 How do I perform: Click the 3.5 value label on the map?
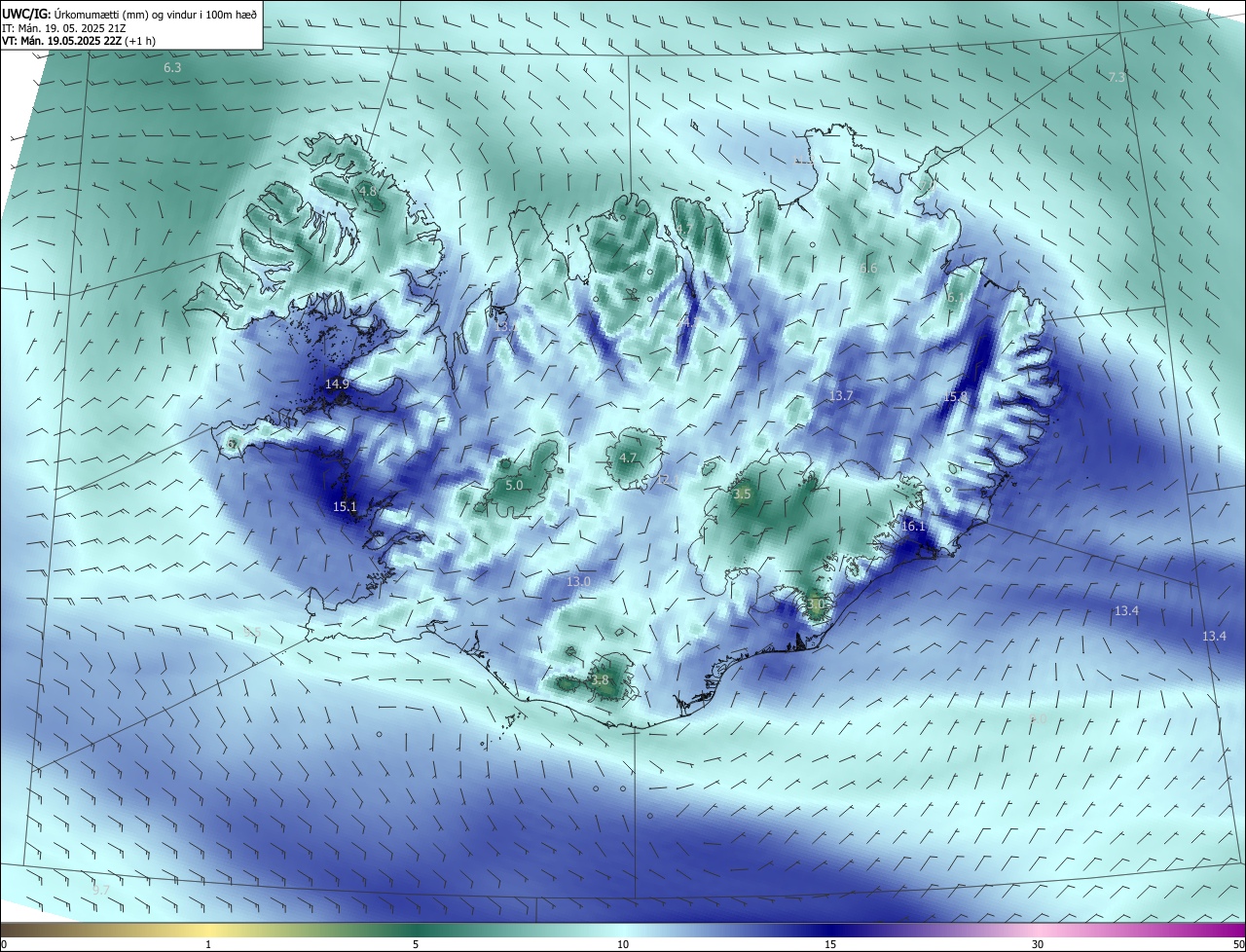point(743,494)
